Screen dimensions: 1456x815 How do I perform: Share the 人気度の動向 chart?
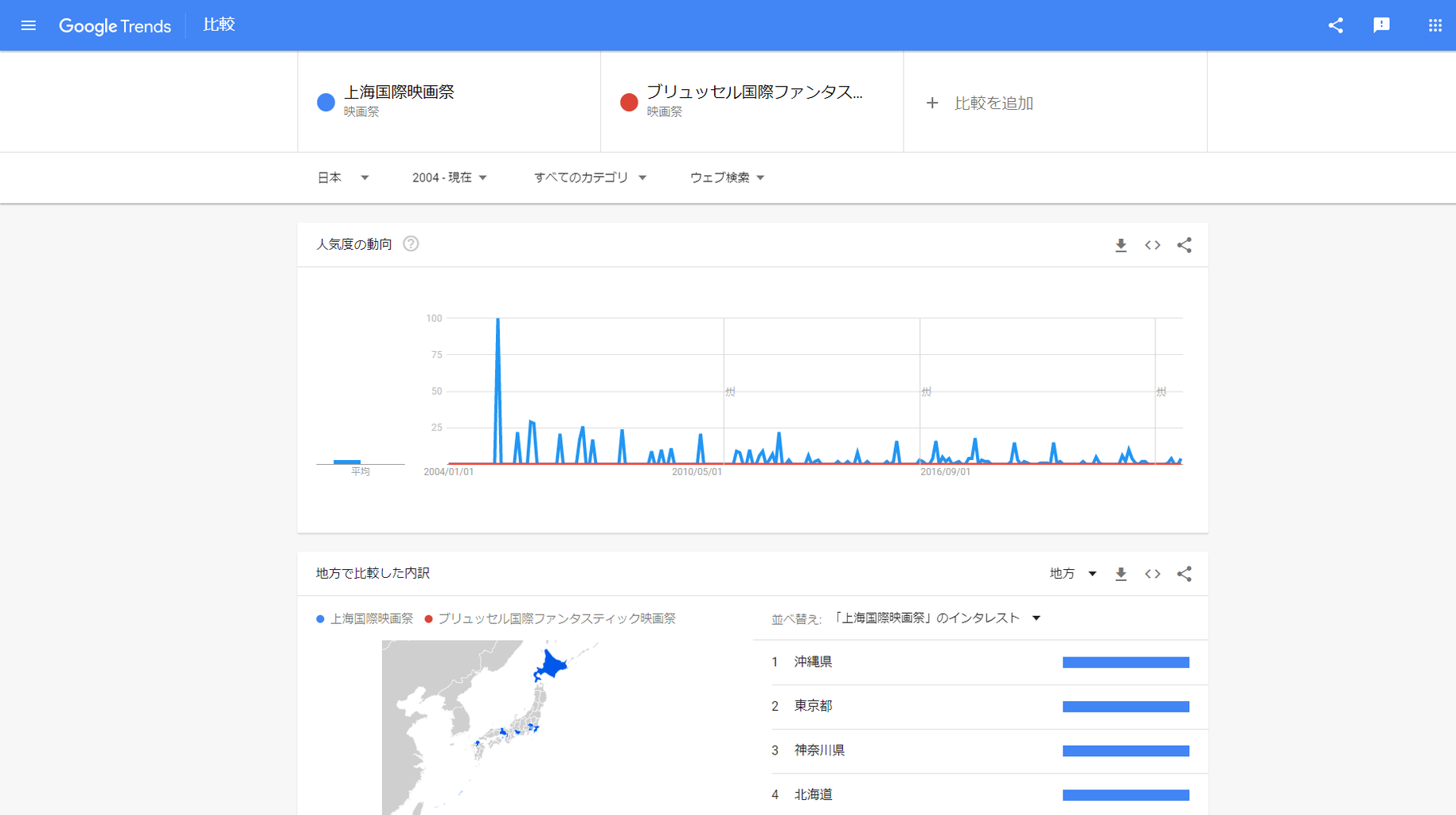pyautogui.click(x=1185, y=245)
